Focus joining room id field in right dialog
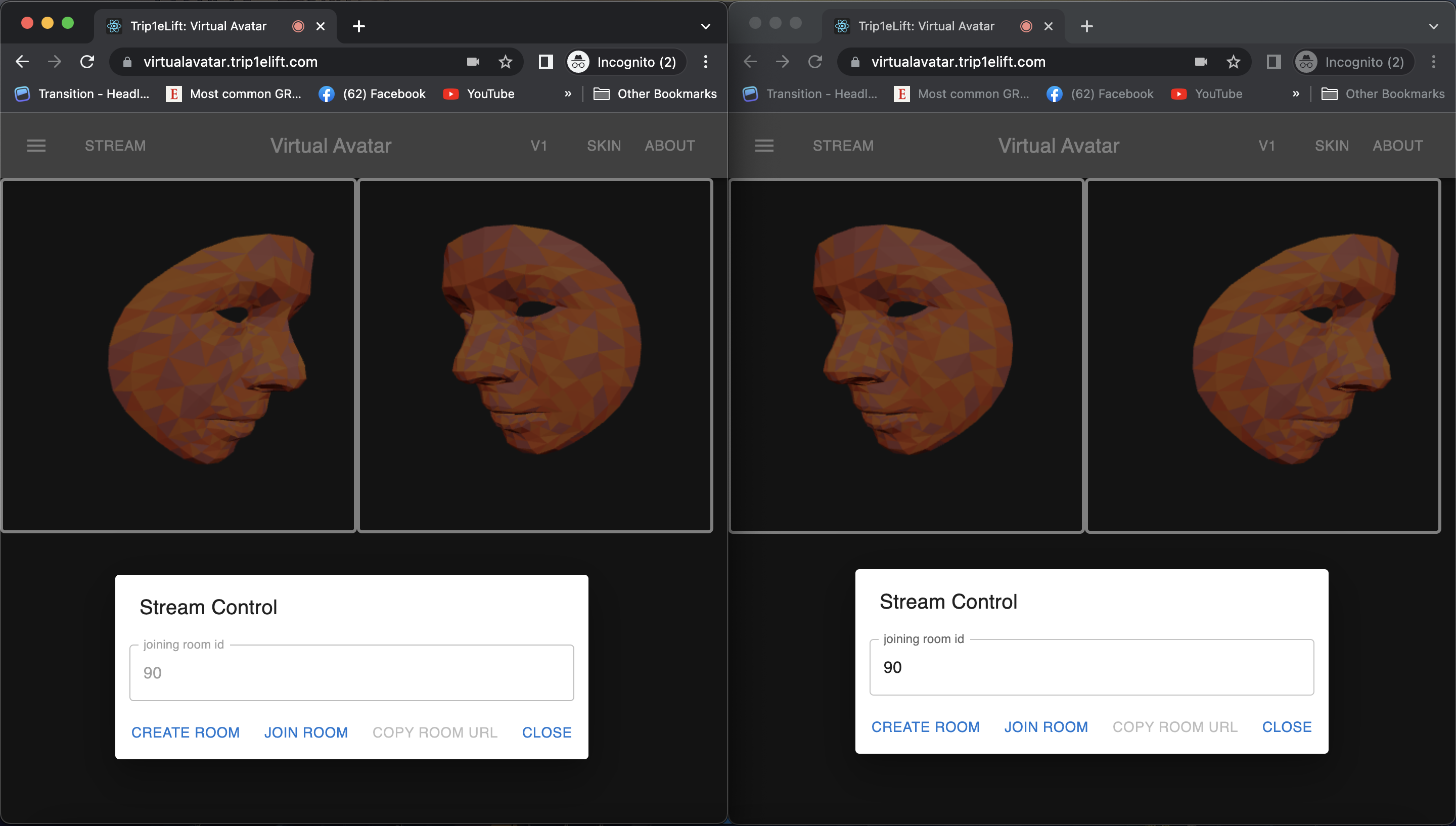The image size is (1456, 826). pyautogui.click(x=1091, y=667)
